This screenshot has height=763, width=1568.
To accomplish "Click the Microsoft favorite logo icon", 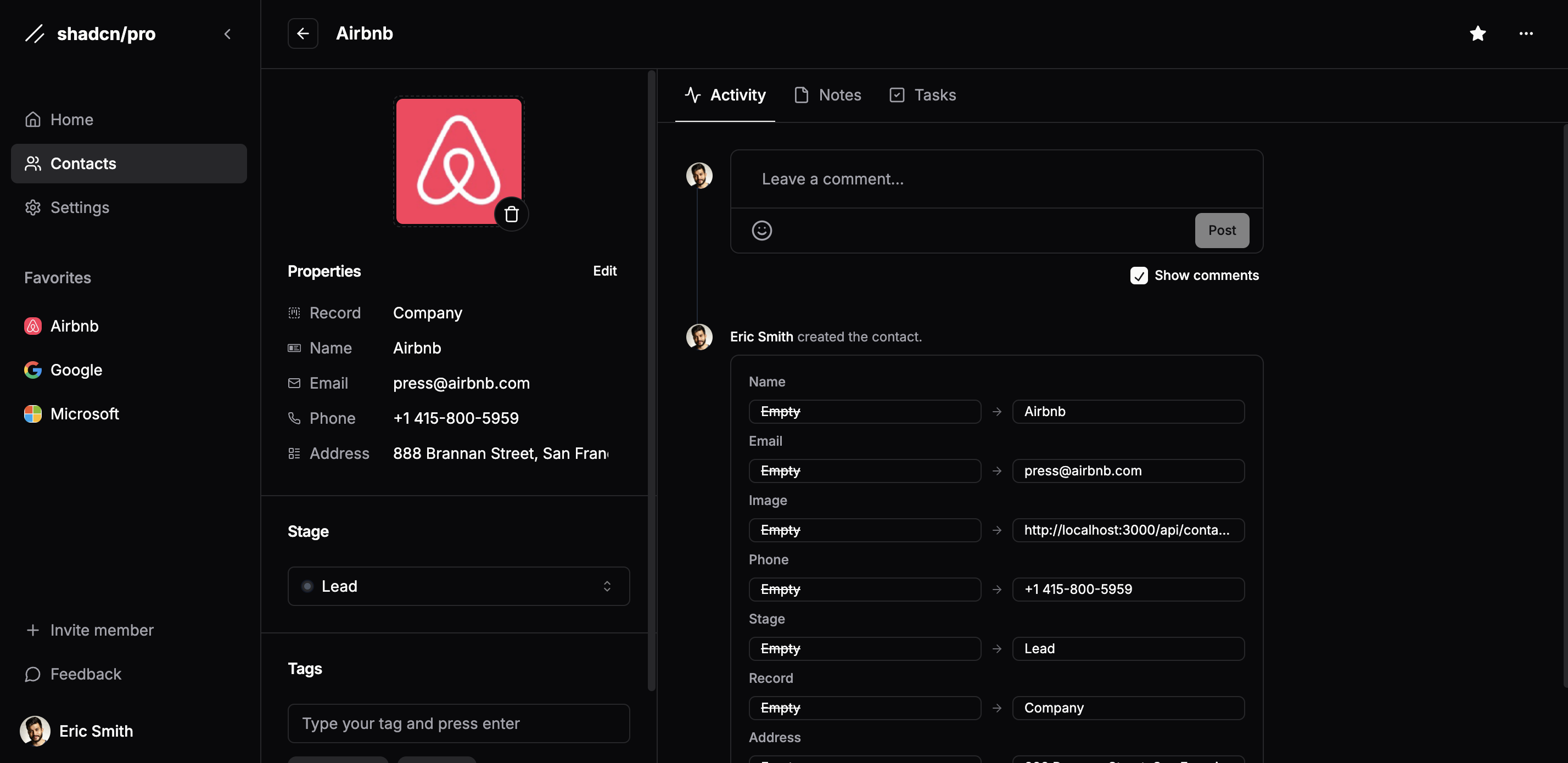I will 33,414.
